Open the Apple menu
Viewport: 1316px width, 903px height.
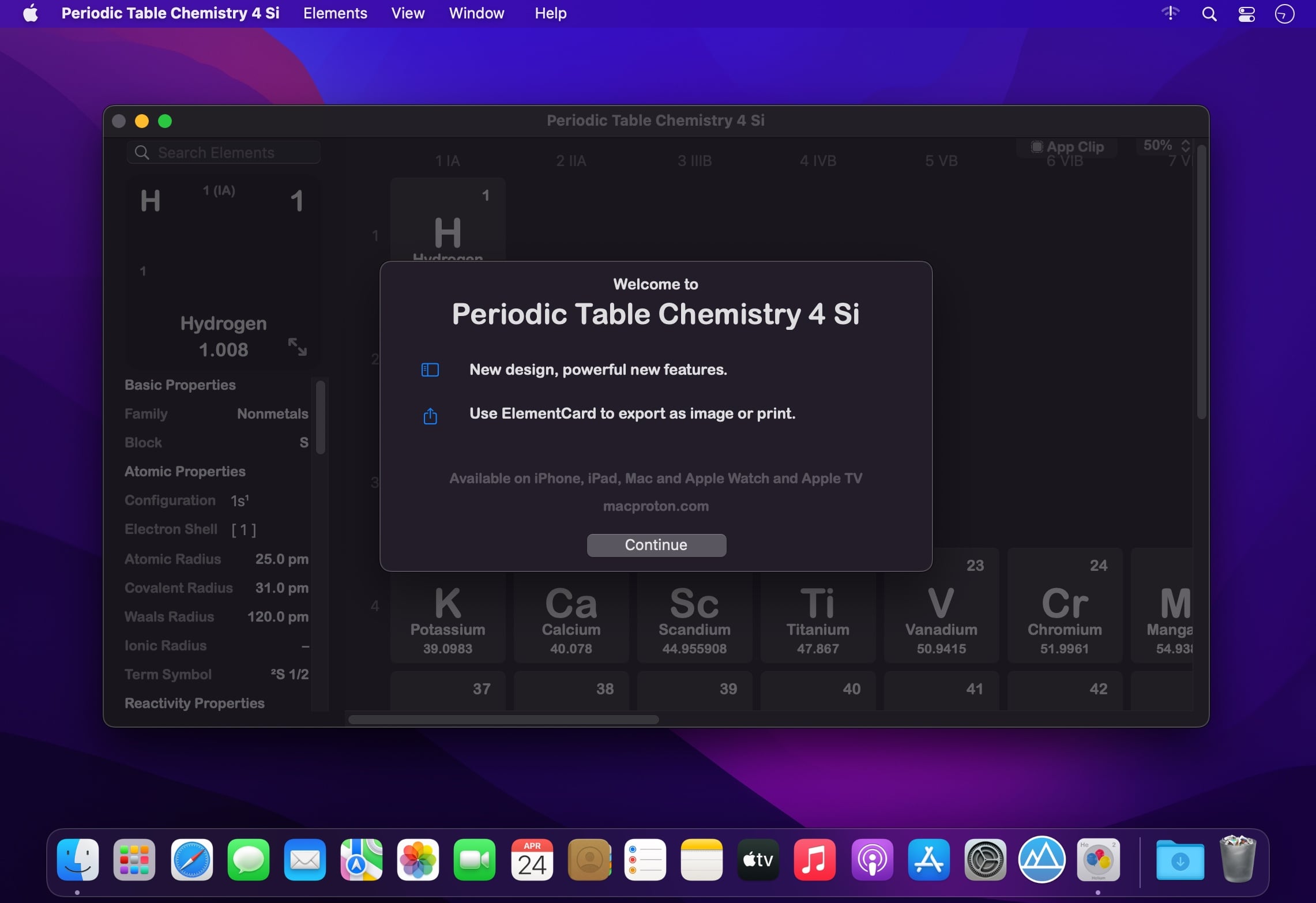(31, 13)
